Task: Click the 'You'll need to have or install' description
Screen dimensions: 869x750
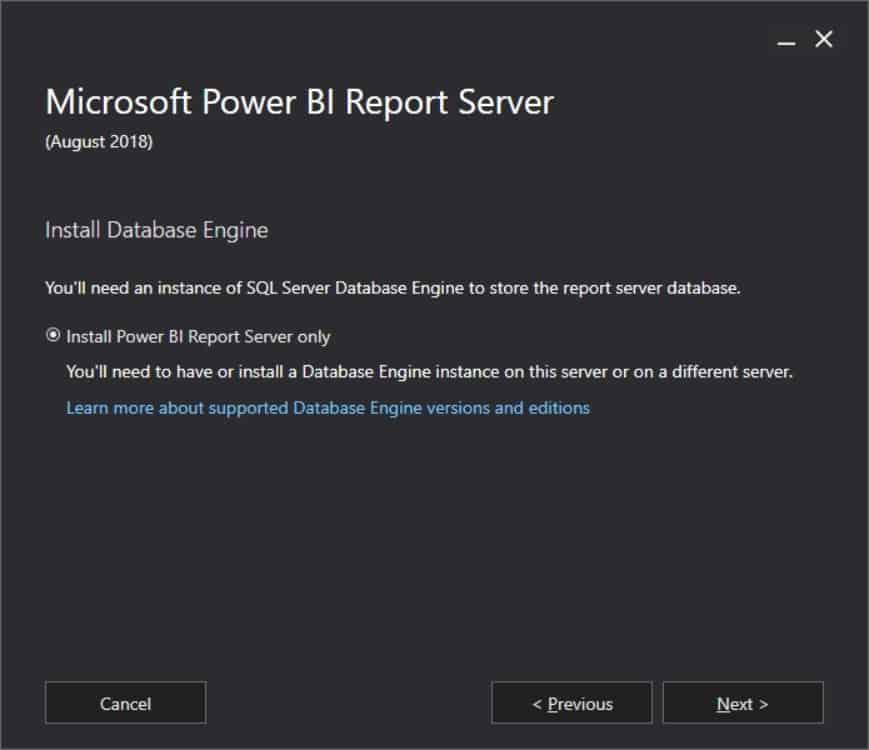Action: tap(430, 371)
